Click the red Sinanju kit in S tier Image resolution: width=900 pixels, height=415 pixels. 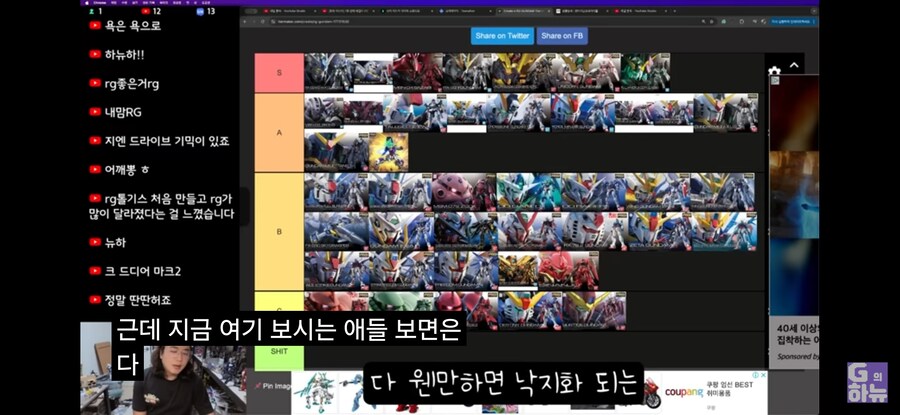(x=417, y=73)
